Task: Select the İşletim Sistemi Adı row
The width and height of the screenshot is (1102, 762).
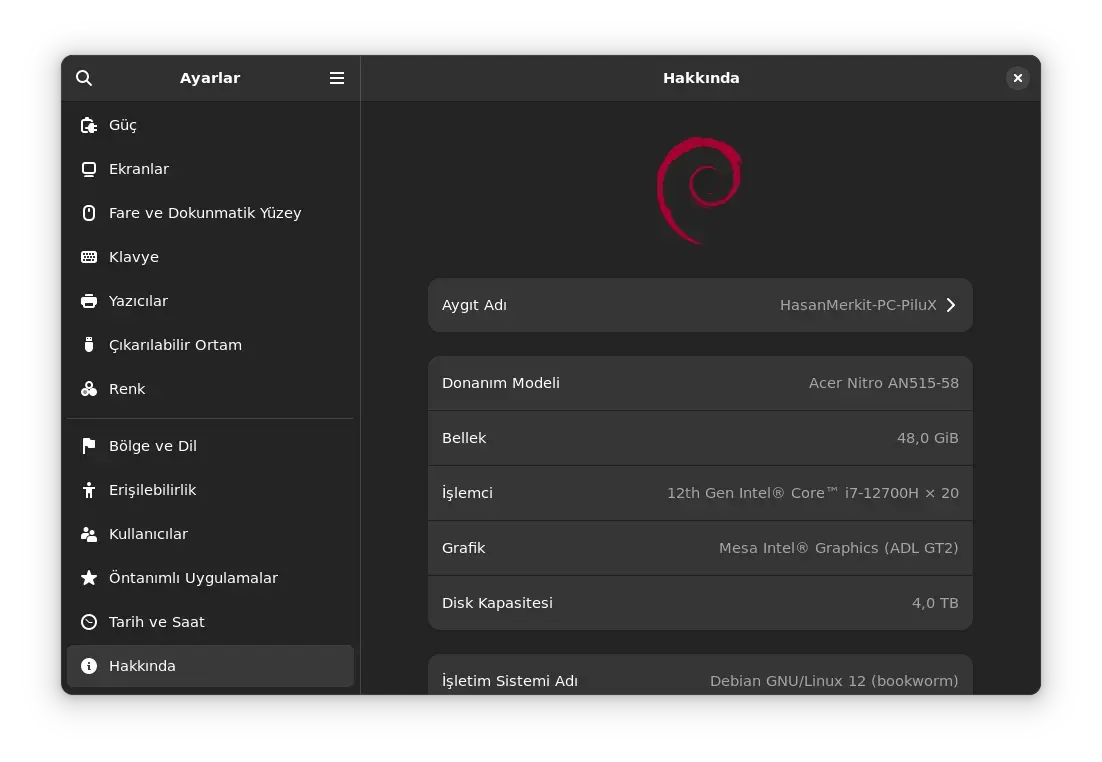Action: pos(700,676)
